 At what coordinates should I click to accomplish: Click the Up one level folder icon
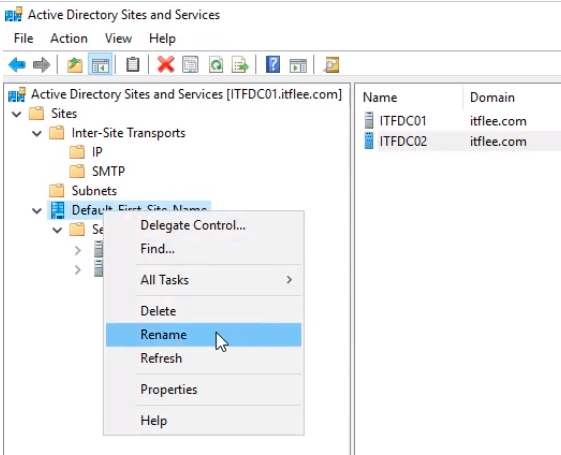tap(74, 65)
